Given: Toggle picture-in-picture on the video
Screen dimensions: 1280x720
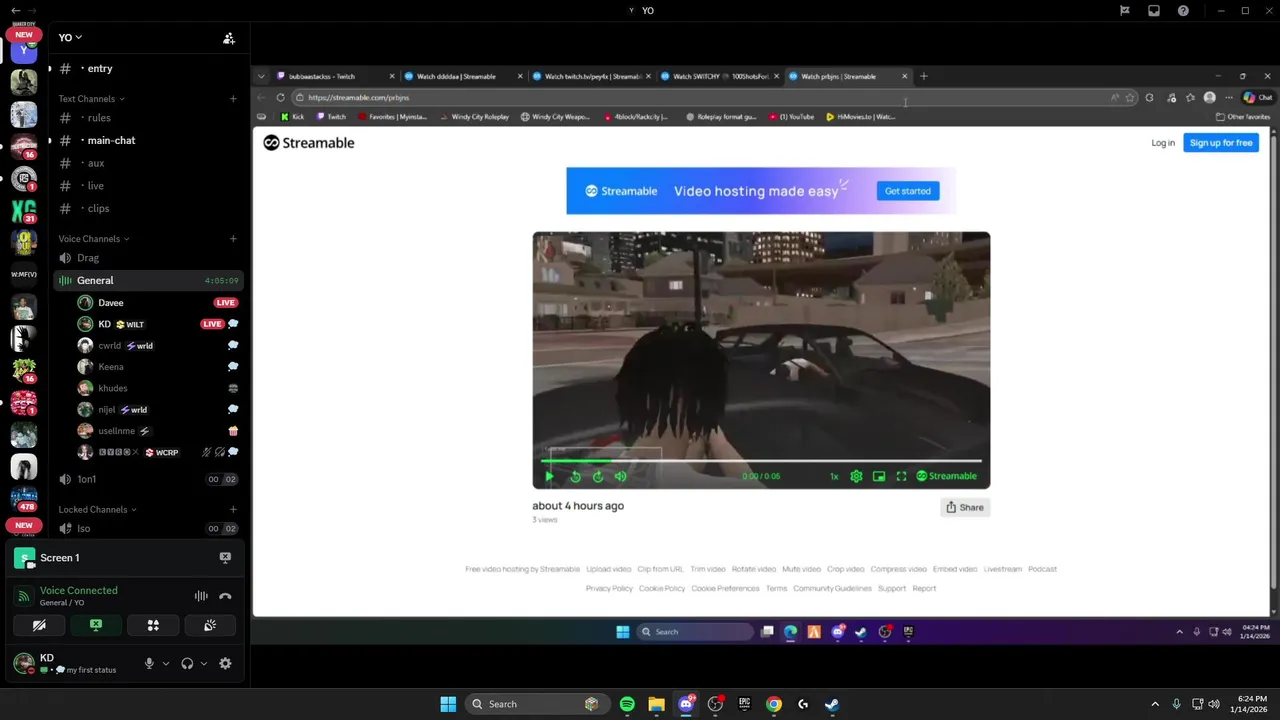Looking at the screenshot, I should (x=879, y=476).
